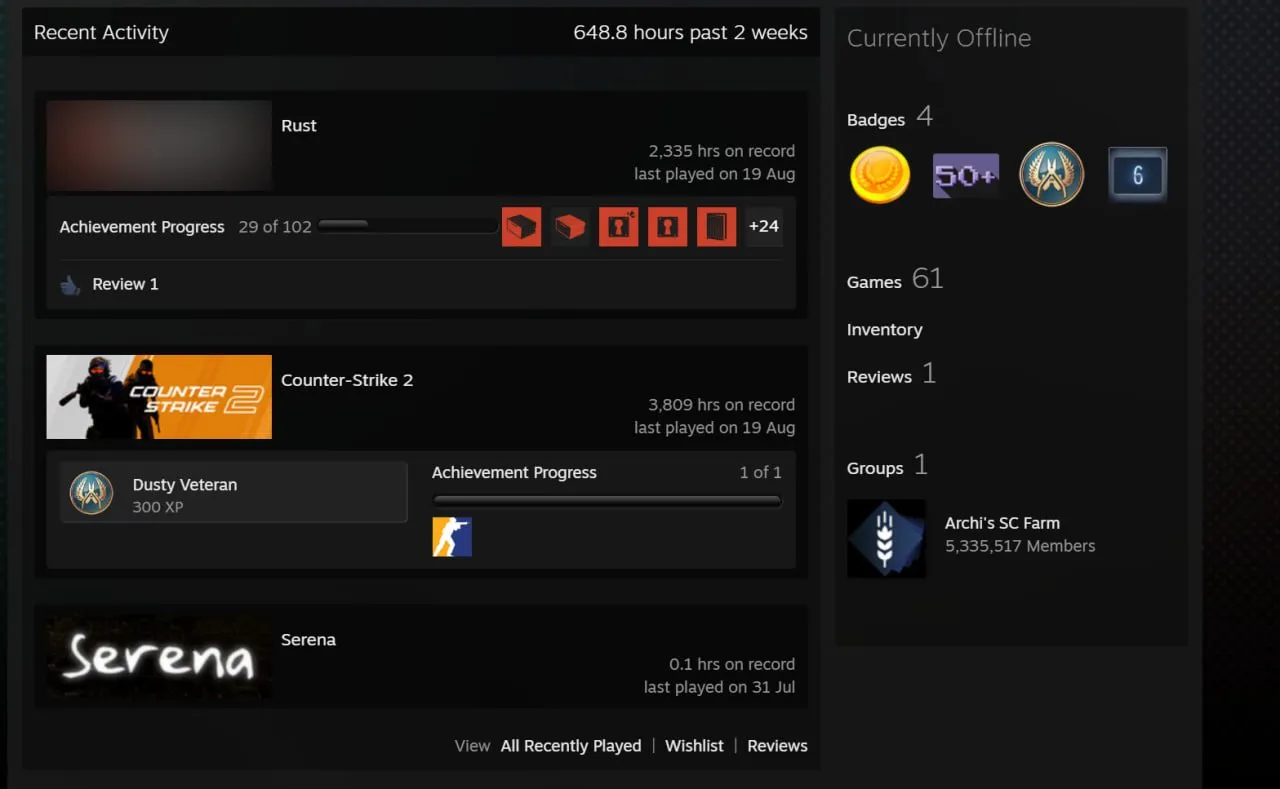Viewport: 1280px width, 789px height.
Task: Click Counter-Strike 2 achievement progress bar
Action: click(x=607, y=501)
